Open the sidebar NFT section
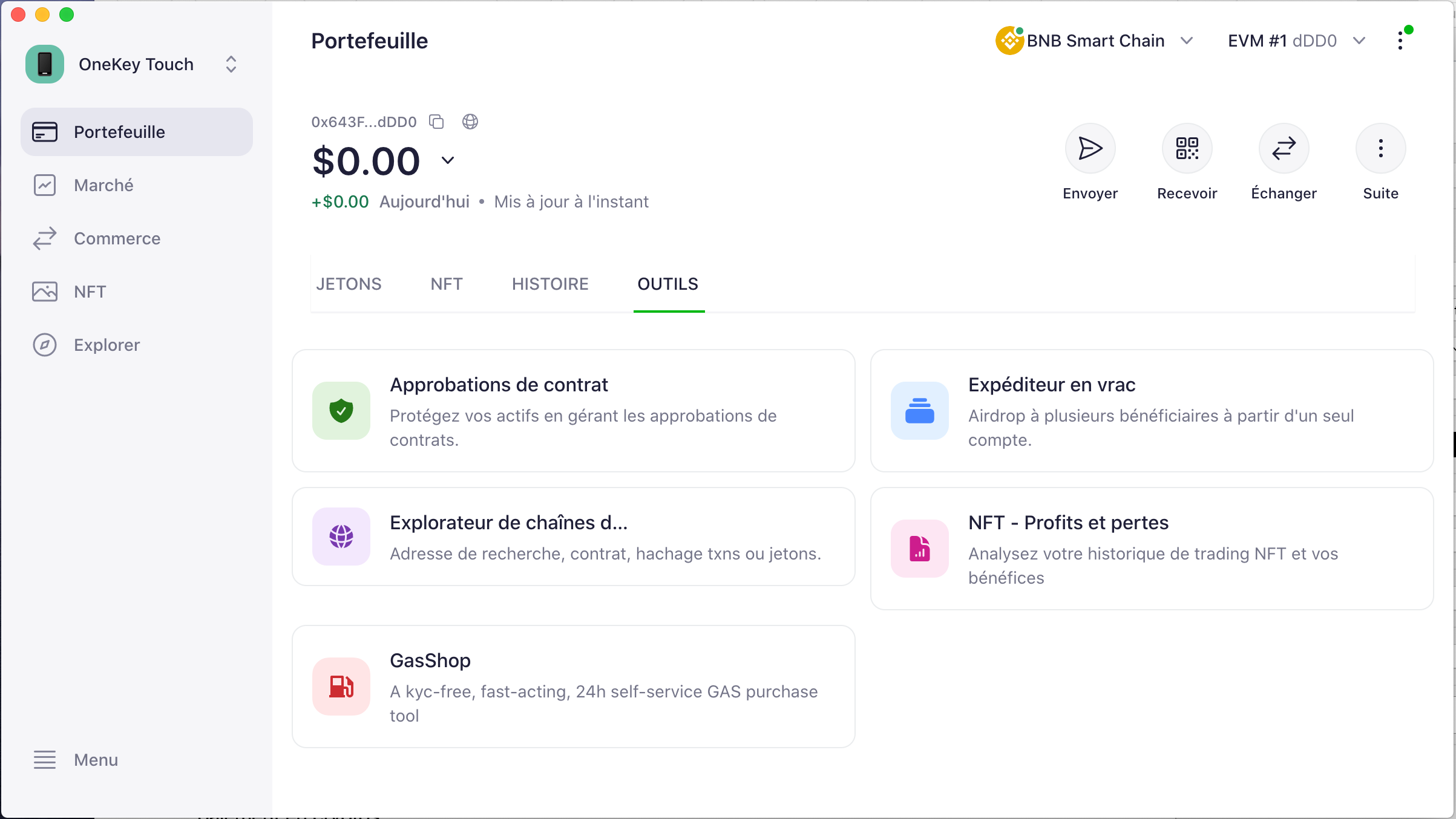This screenshot has height=819, width=1456. (90, 292)
